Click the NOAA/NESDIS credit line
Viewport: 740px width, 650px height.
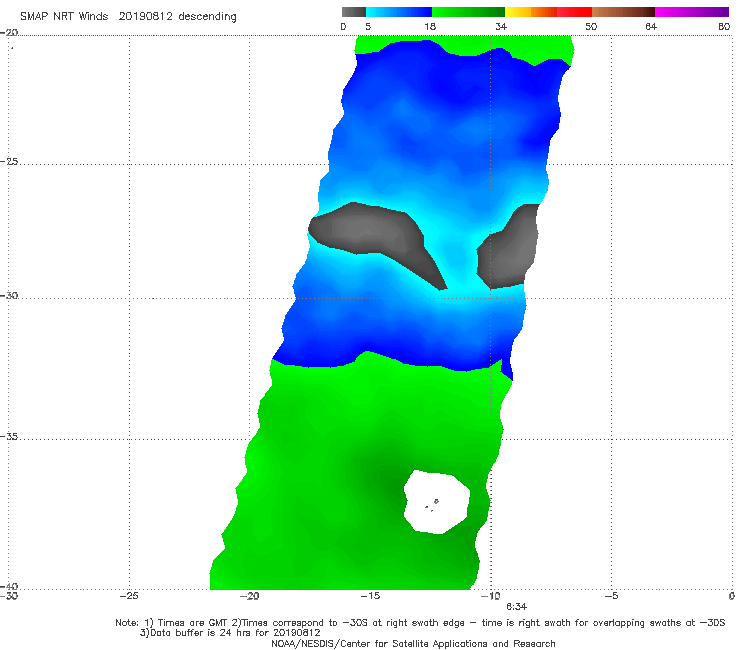point(413,643)
